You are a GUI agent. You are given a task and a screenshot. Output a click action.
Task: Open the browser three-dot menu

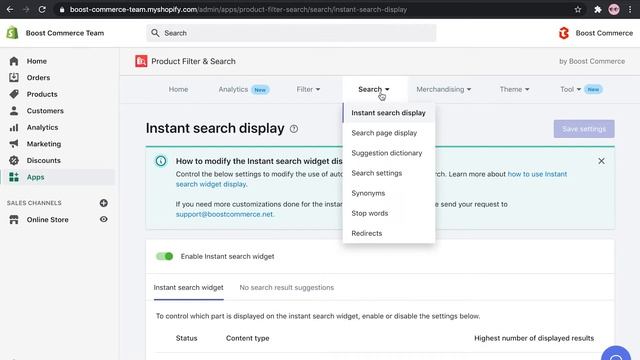tap(630, 9)
